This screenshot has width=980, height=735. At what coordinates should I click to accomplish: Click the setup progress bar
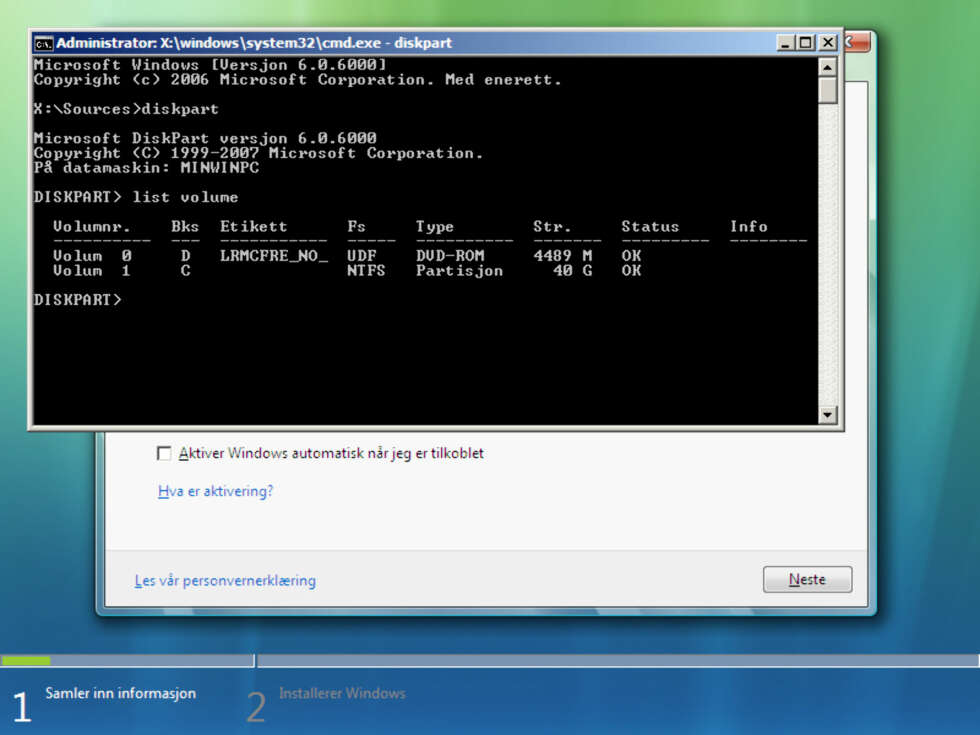click(490, 661)
